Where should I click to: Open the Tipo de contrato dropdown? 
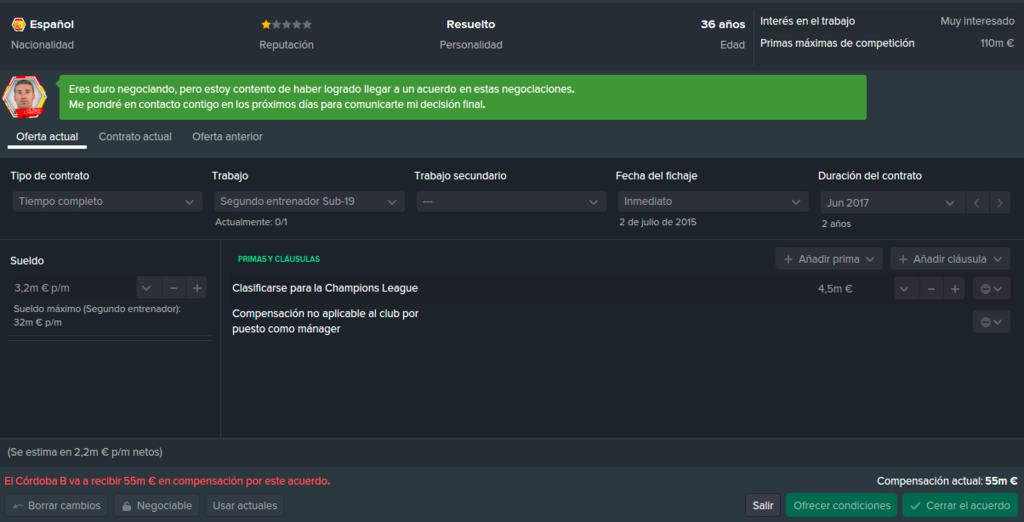(107, 202)
